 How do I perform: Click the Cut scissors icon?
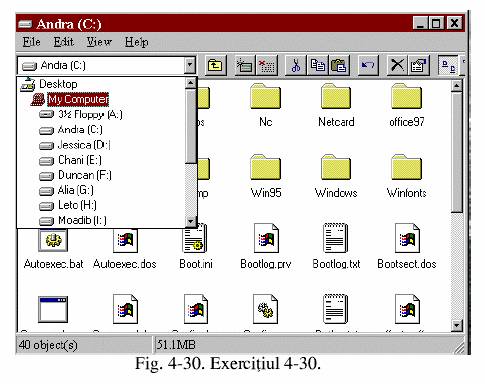click(296, 65)
